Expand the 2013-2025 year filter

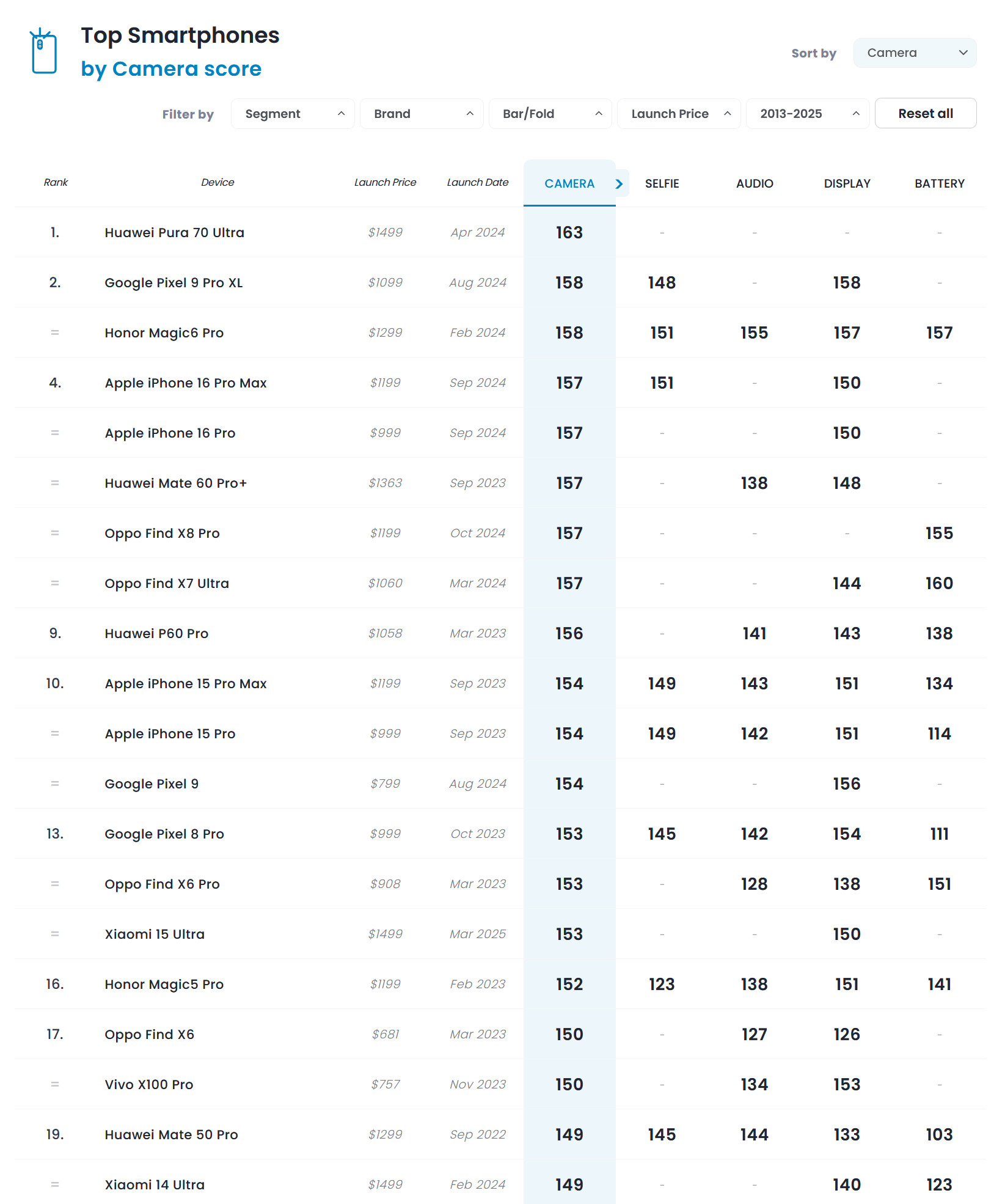(807, 114)
